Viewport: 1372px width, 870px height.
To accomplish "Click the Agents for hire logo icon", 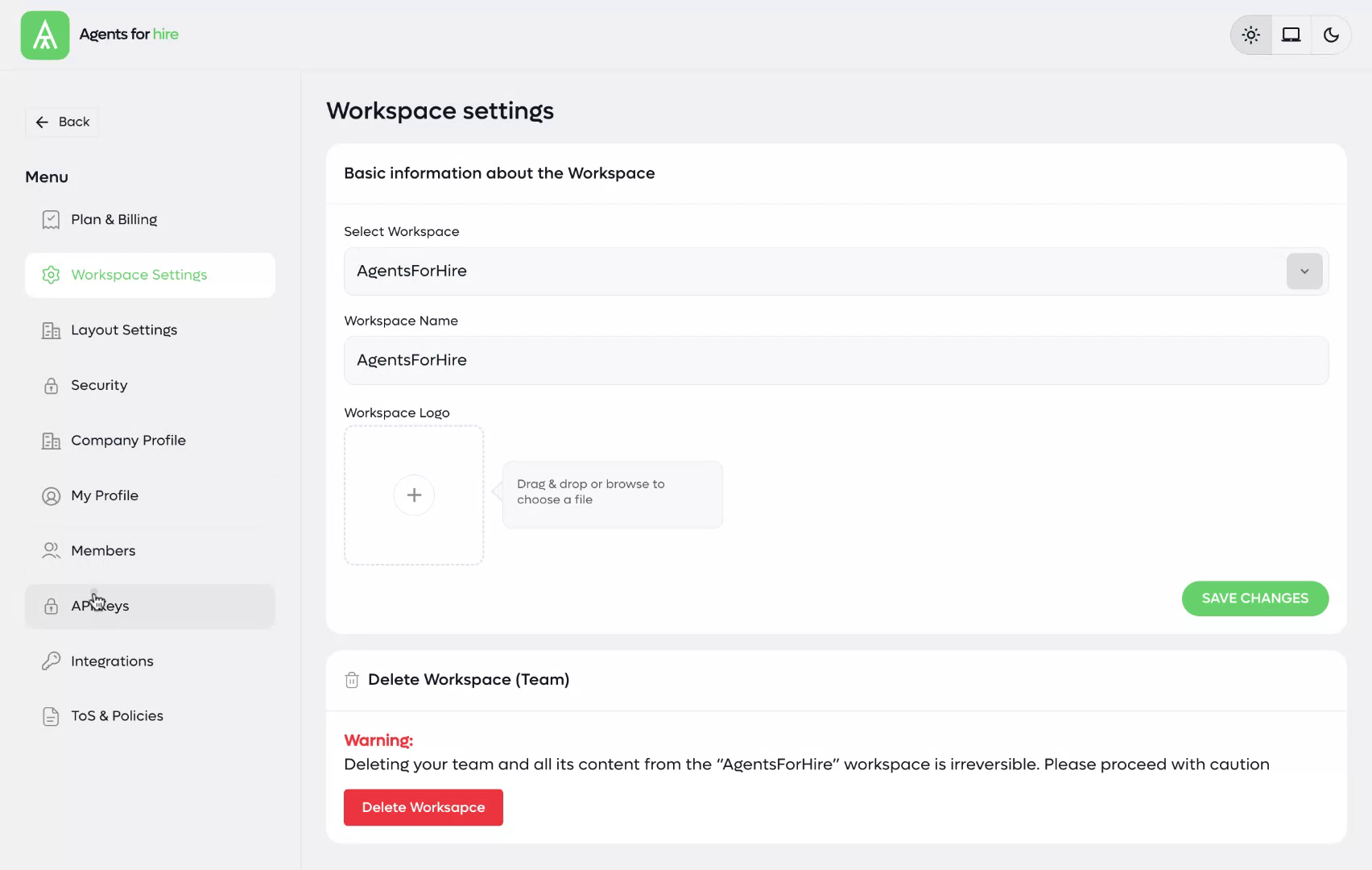I will (45, 35).
